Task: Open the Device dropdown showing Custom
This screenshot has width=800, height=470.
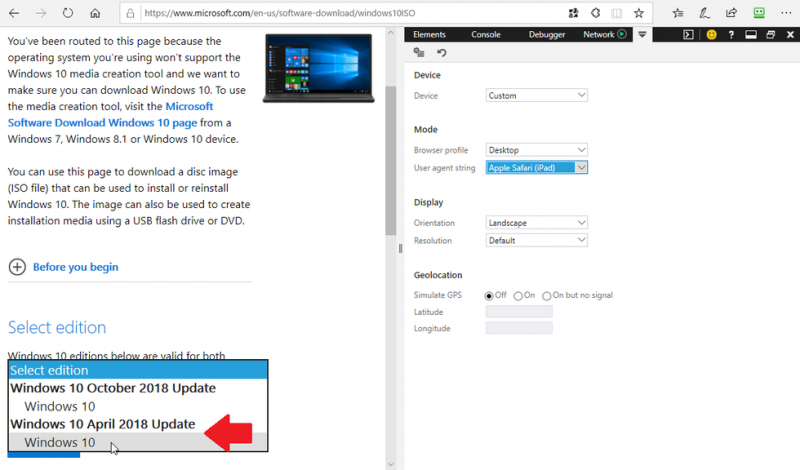Action: coord(536,95)
